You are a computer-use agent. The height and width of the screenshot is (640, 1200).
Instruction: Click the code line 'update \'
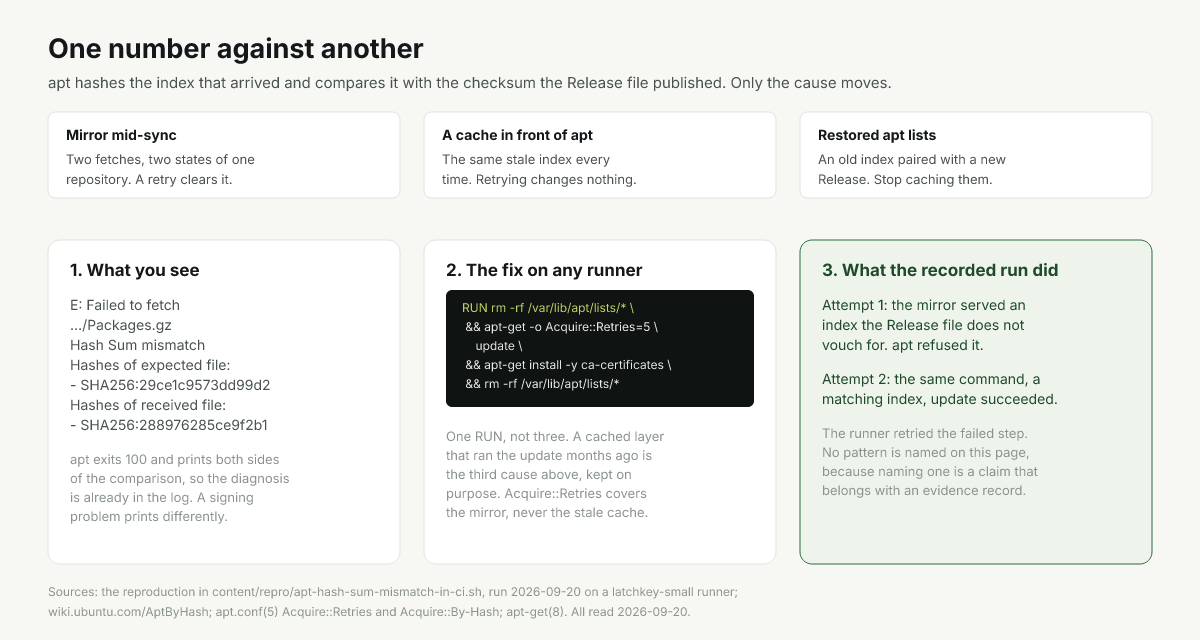click(499, 345)
